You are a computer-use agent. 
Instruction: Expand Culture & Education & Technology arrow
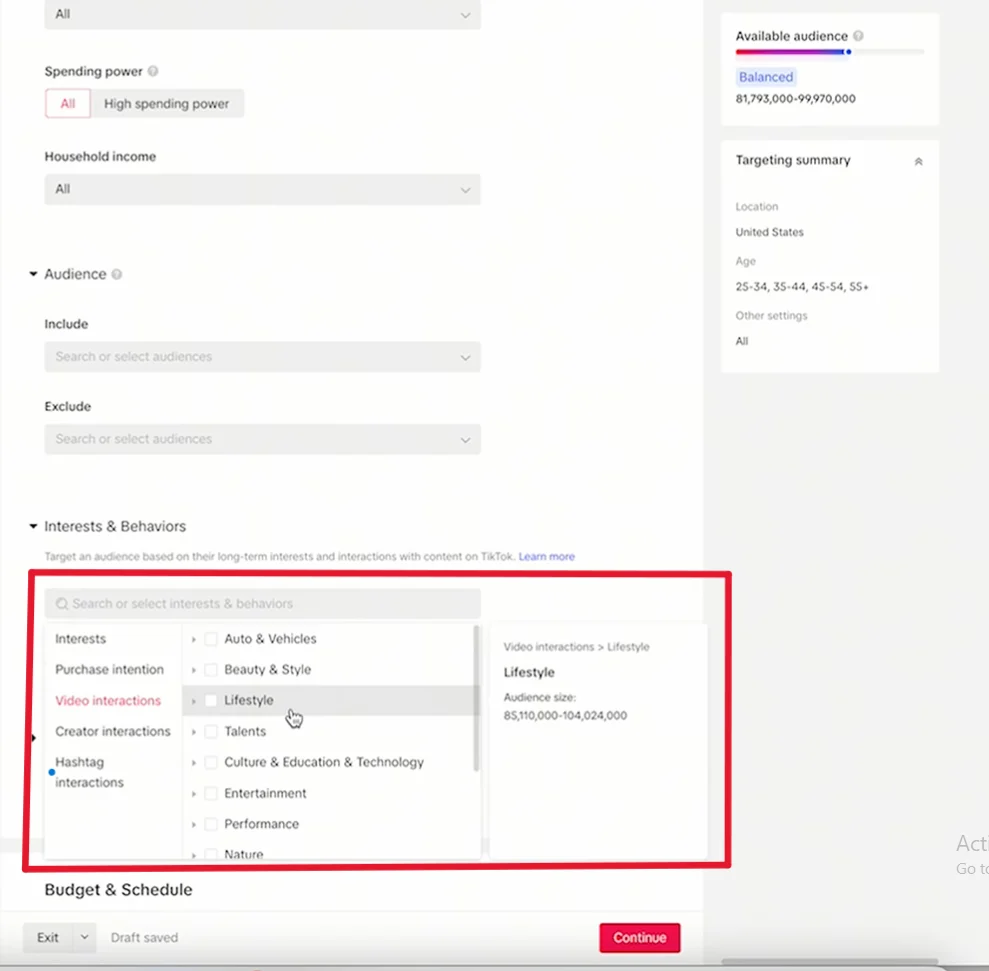(194, 763)
